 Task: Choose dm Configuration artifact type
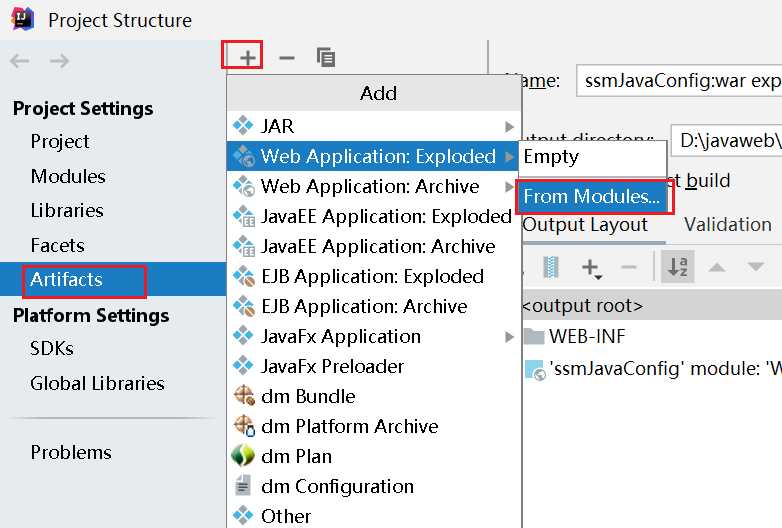(374, 486)
